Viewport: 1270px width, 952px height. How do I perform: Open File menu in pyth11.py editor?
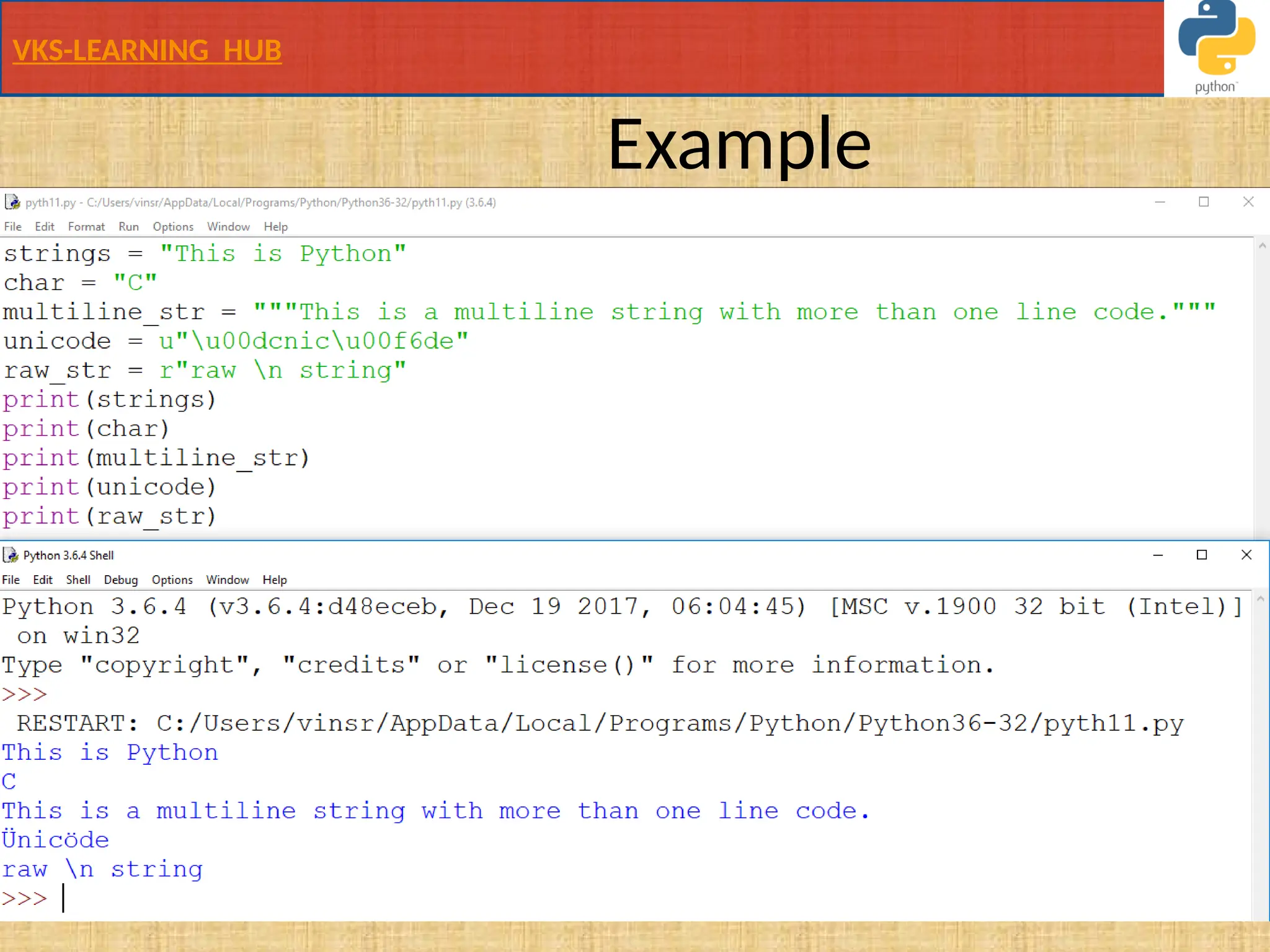13,227
